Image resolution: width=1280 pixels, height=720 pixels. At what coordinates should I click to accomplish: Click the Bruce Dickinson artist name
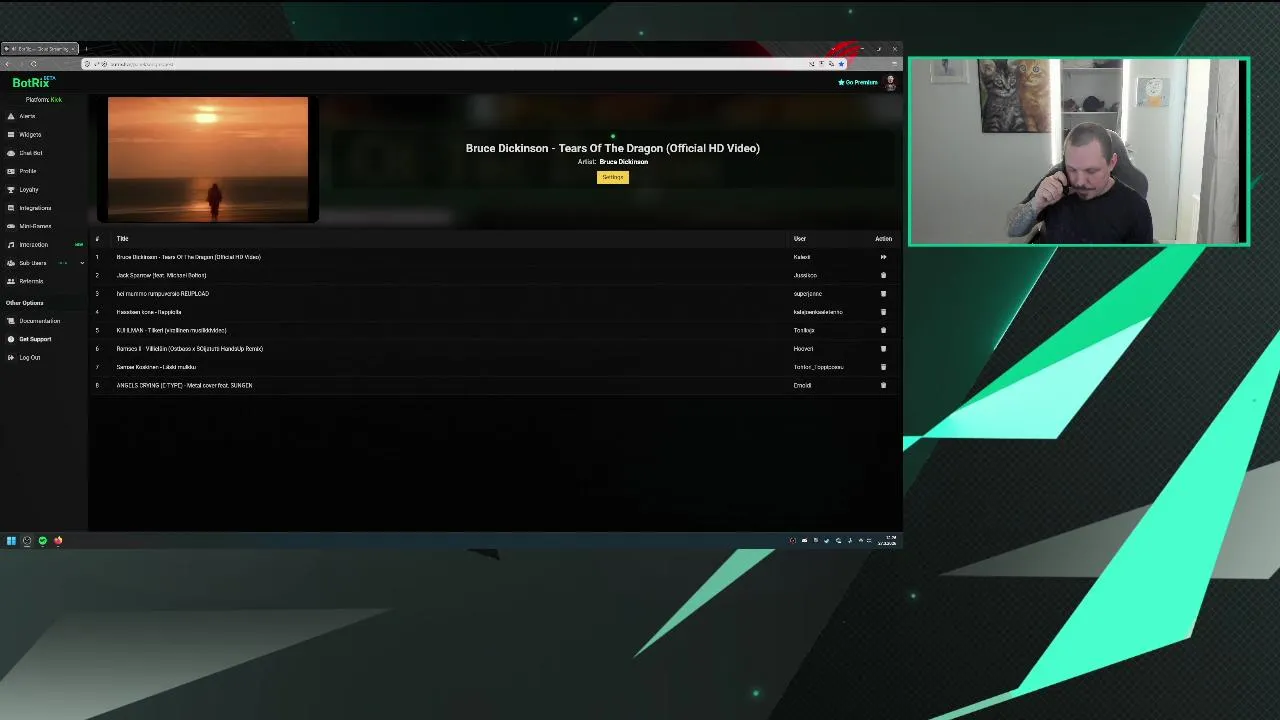pyautogui.click(x=624, y=162)
